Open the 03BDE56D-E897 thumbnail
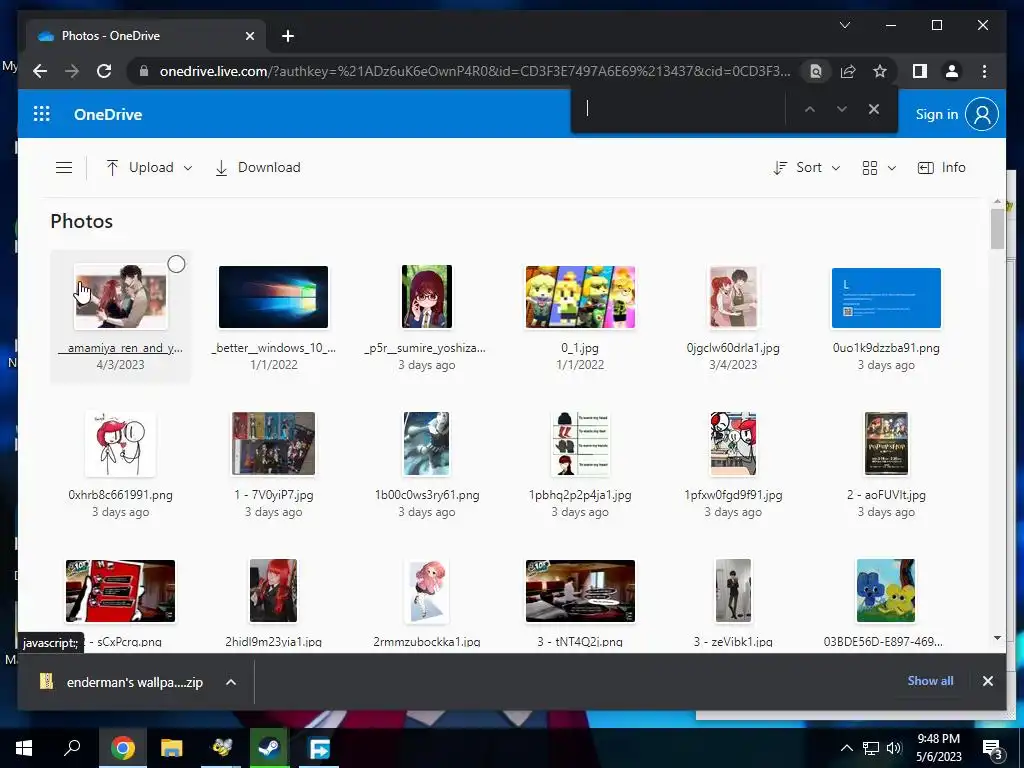Screen dimensions: 1024x768 tap(886, 591)
